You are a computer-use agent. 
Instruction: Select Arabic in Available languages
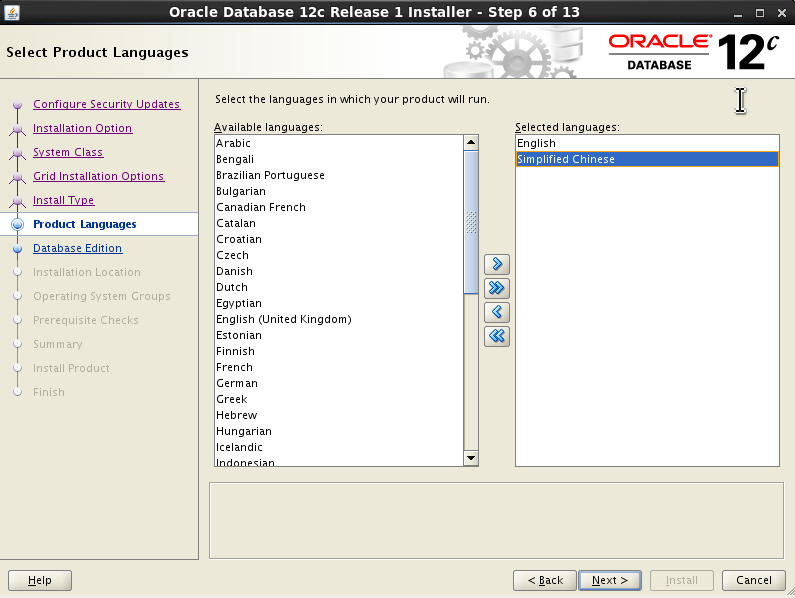point(339,143)
